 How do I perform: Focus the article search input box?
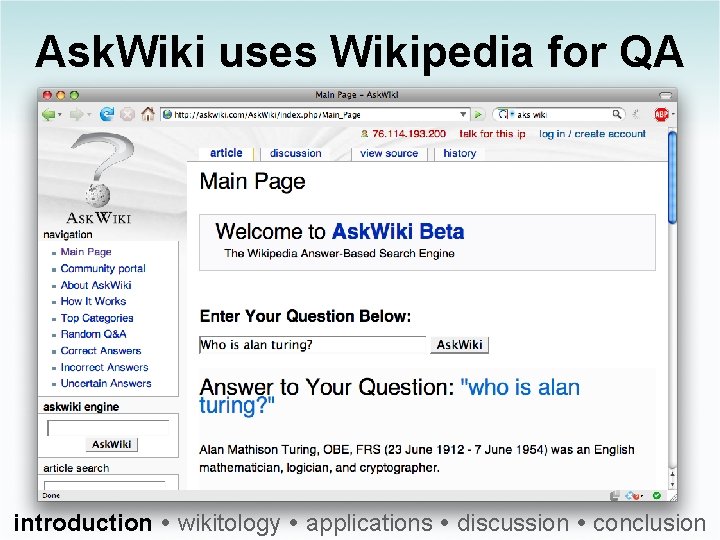click(x=105, y=485)
